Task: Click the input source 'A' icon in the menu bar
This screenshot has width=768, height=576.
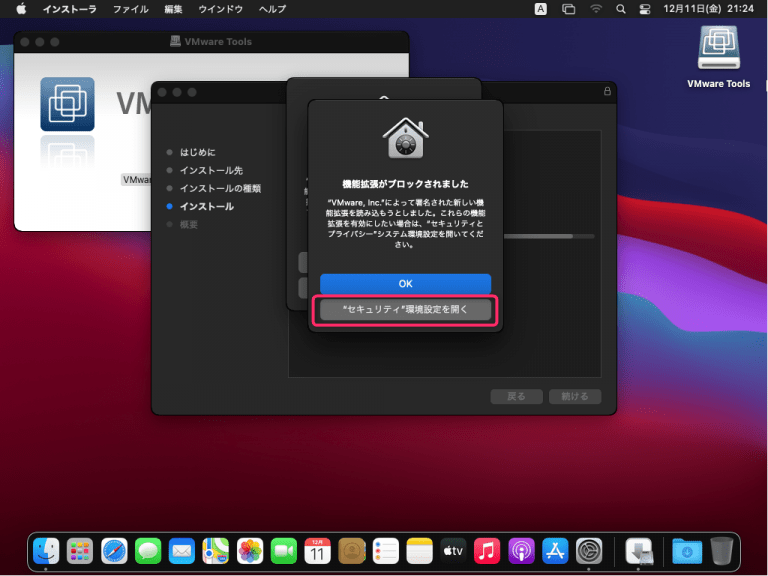Action: click(x=540, y=9)
